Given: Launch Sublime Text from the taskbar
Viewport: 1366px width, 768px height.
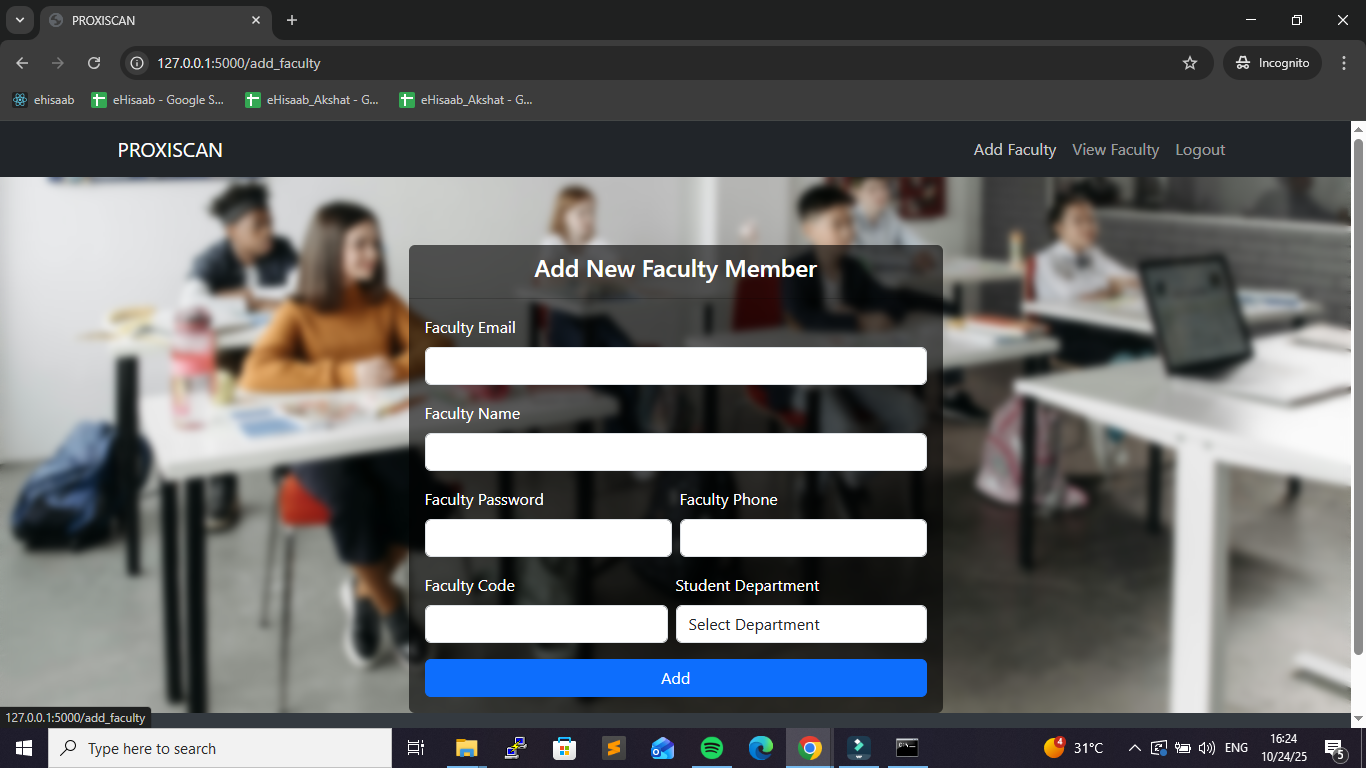Looking at the screenshot, I should (614, 748).
